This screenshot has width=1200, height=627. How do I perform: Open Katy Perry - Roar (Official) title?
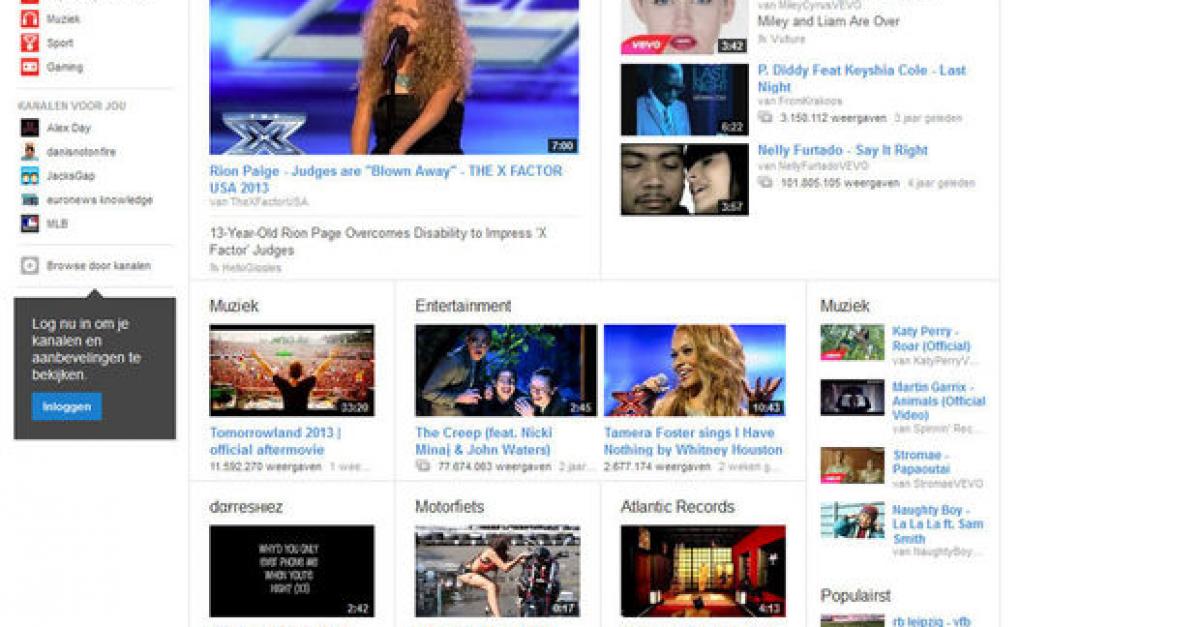point(933,338)
